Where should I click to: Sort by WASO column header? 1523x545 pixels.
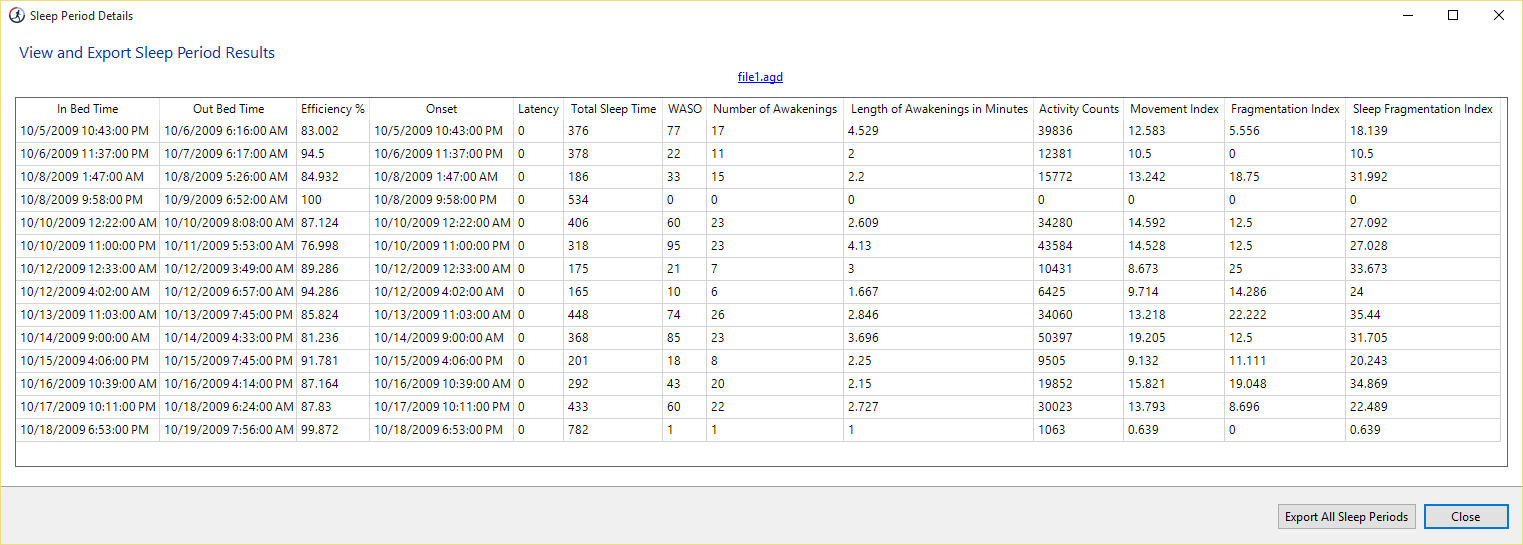[684, 109]
